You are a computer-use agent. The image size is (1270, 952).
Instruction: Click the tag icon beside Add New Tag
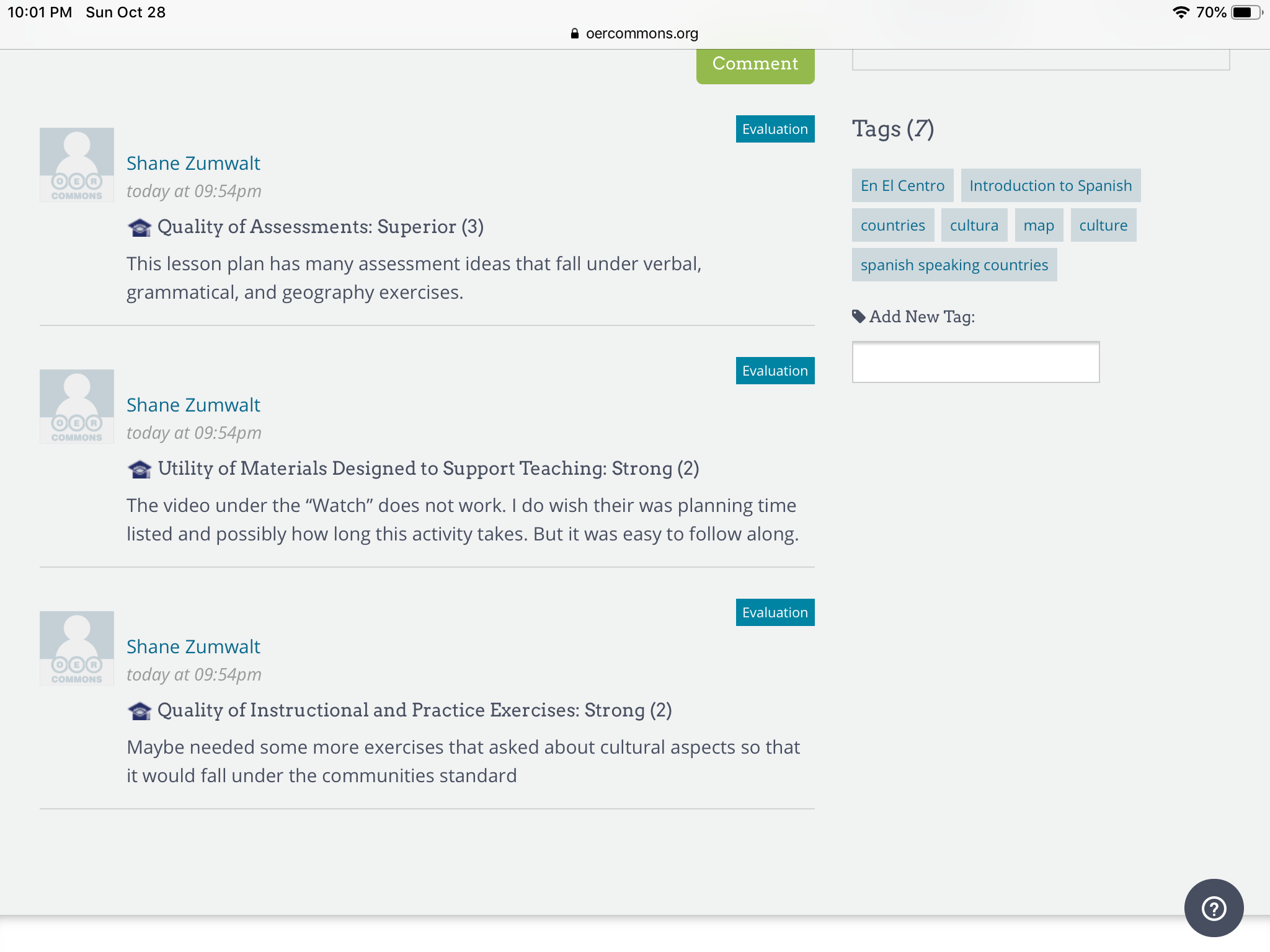pos(859,317)
